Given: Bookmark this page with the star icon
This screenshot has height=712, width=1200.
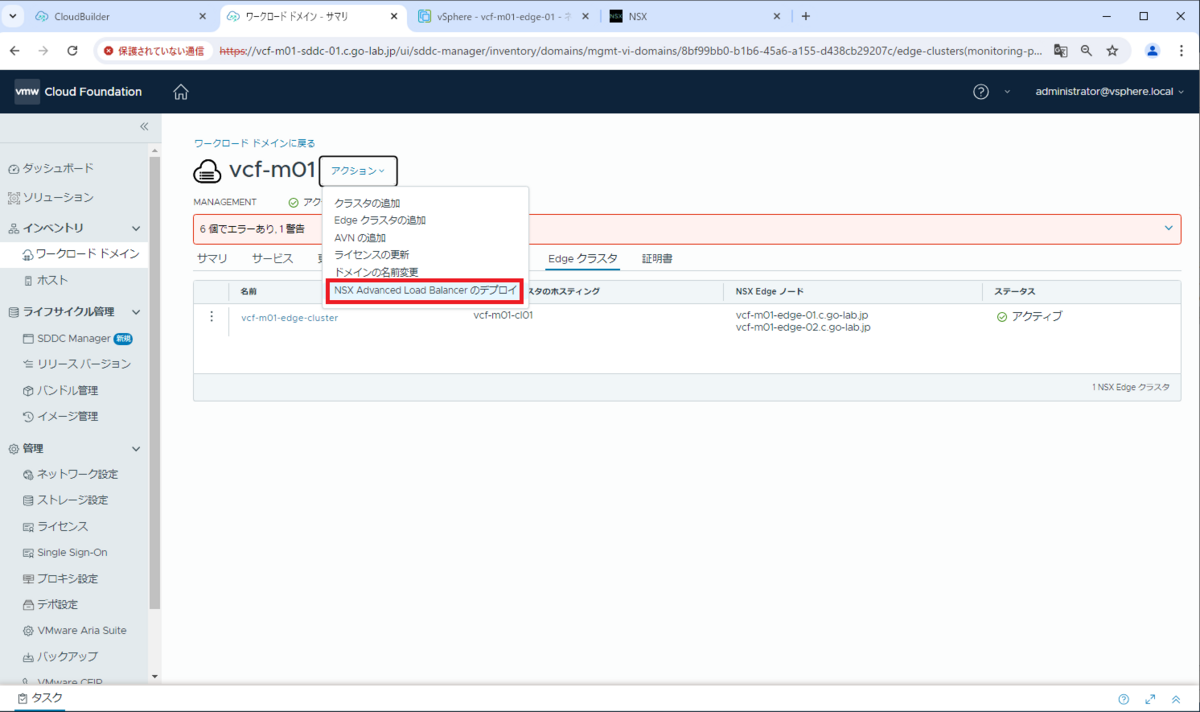Looking at the screenshot, I should click(x=1112, y=50).
